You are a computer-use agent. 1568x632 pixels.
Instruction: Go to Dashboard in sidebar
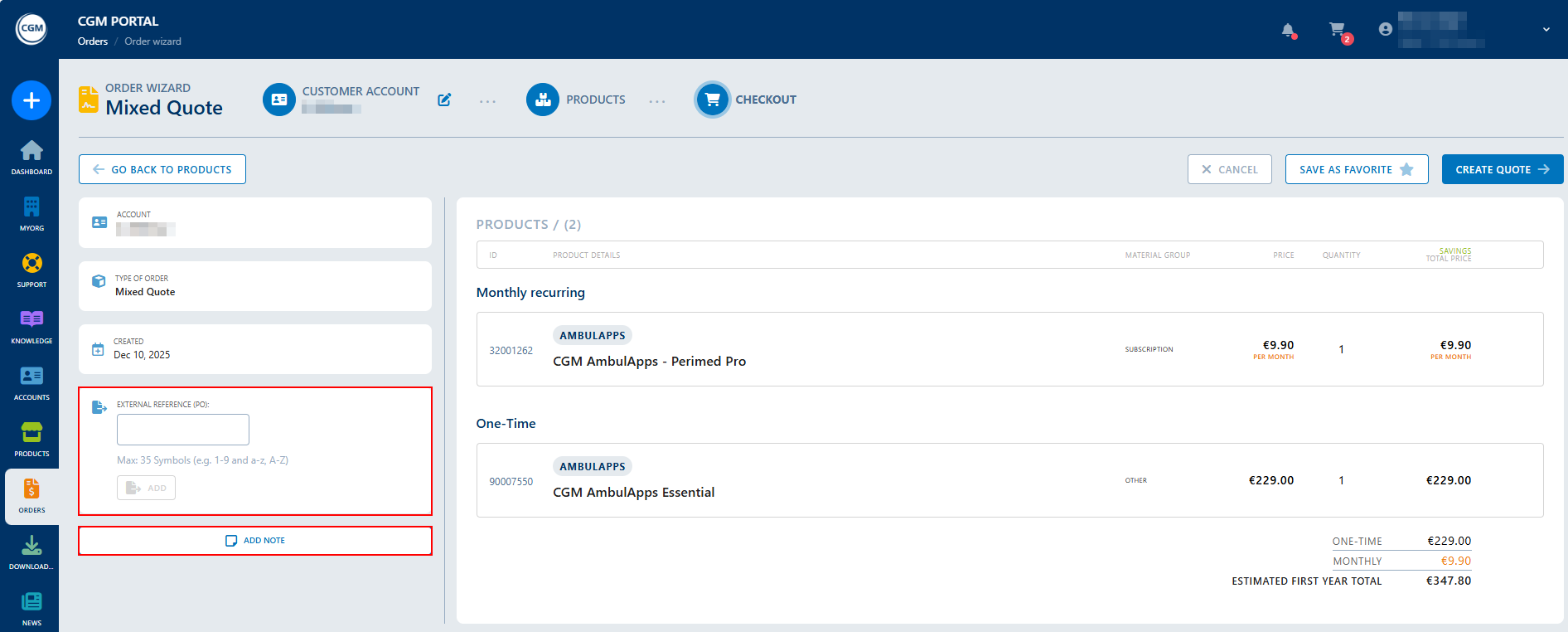31,157
